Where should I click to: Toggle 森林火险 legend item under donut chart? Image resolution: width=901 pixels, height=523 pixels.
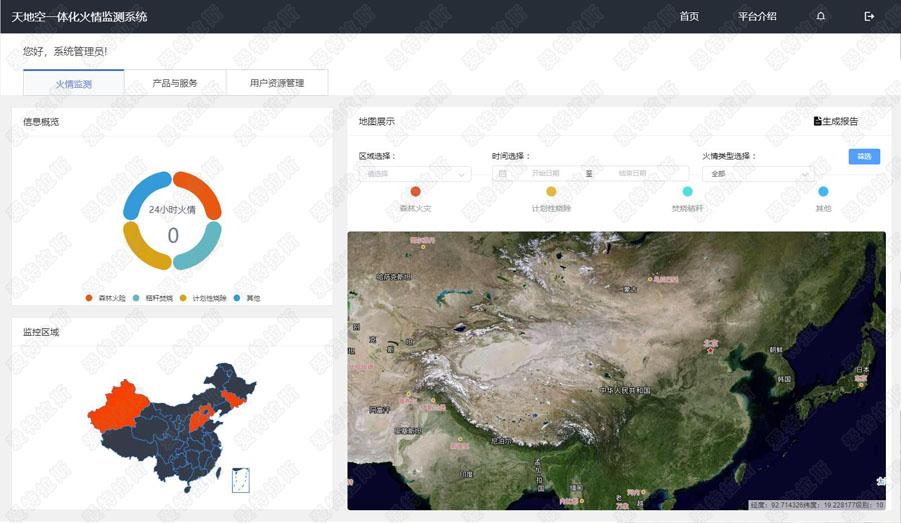click(x=106, y=298)
